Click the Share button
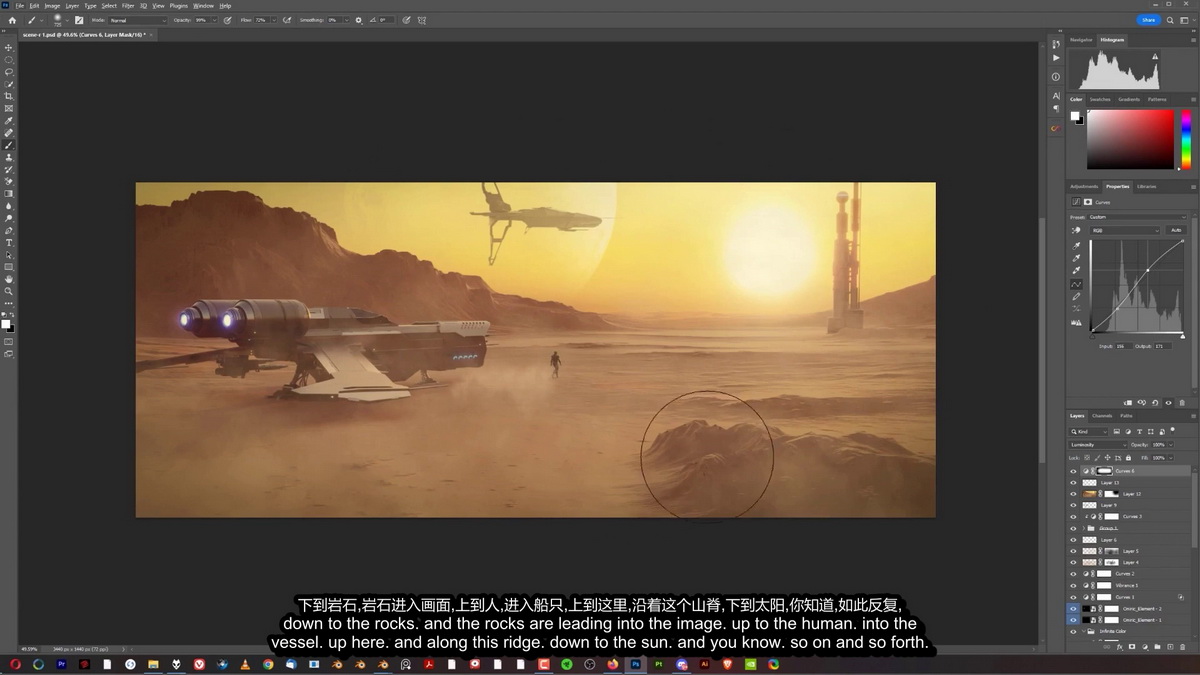The image size is (1200, 675). click(x=1148, y=20)
